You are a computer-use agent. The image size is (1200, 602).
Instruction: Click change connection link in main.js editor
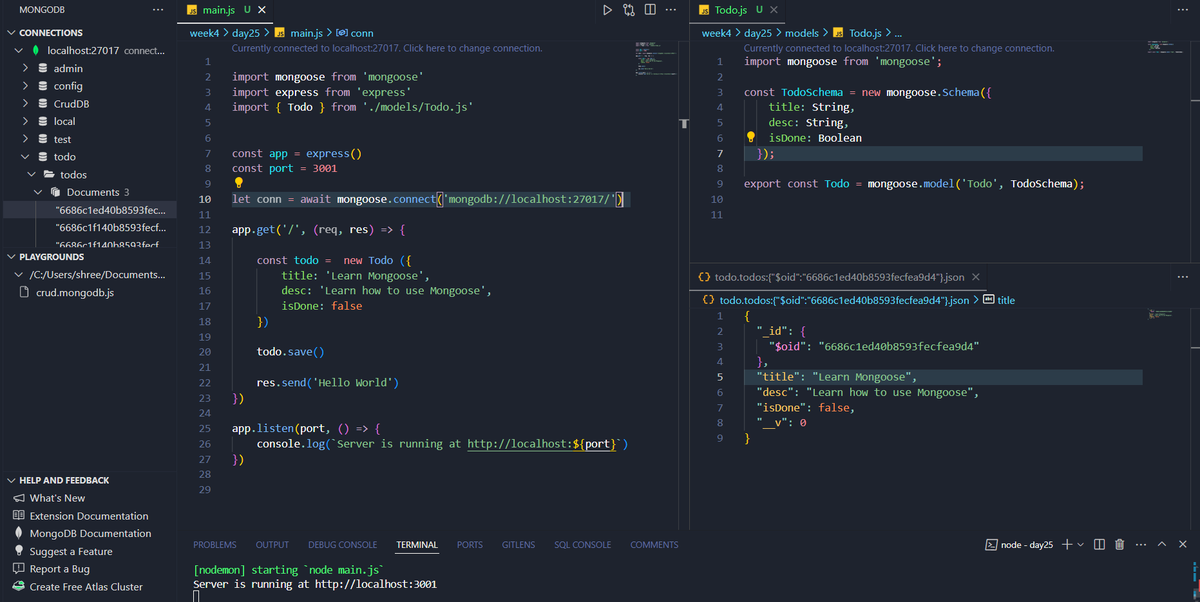tap(387, 48)
